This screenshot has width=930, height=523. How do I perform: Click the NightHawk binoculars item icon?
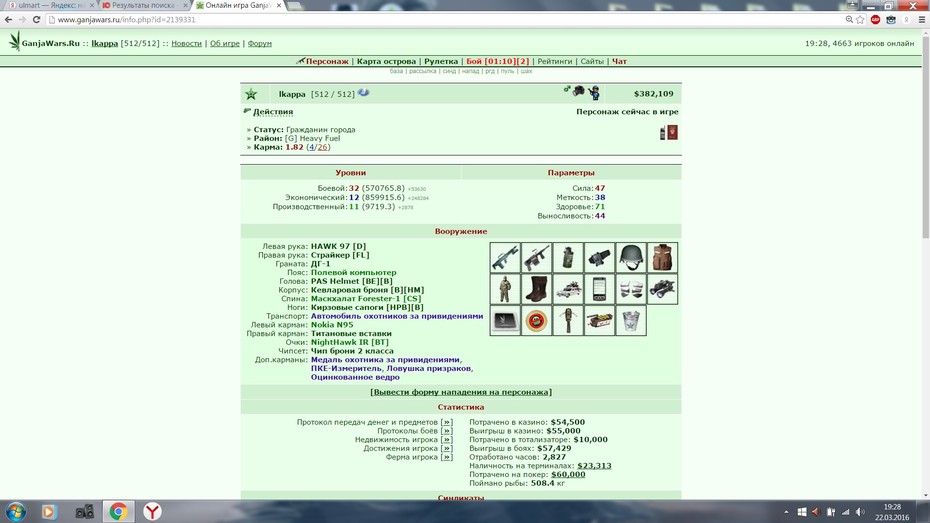662,289
